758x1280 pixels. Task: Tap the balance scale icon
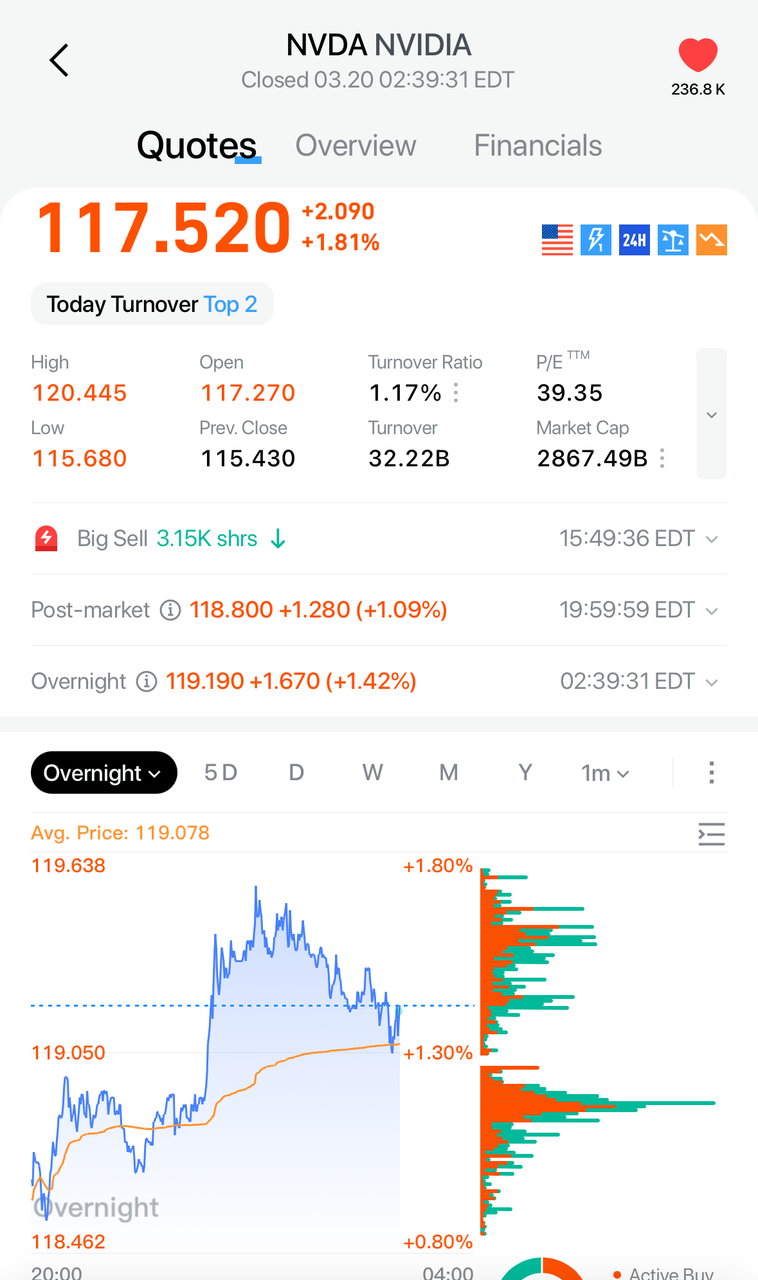point(673,240)
